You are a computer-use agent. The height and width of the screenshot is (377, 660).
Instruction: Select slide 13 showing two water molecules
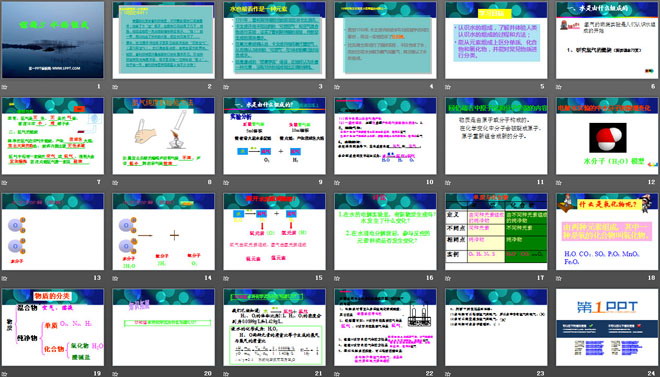(53, 231)
